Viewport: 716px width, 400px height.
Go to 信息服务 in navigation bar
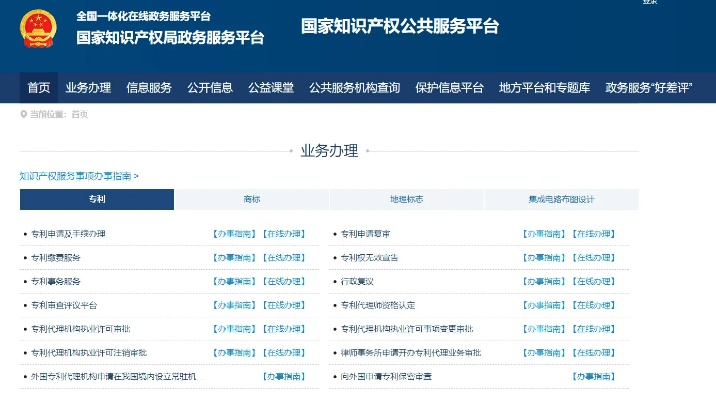(x=149, y=87)
